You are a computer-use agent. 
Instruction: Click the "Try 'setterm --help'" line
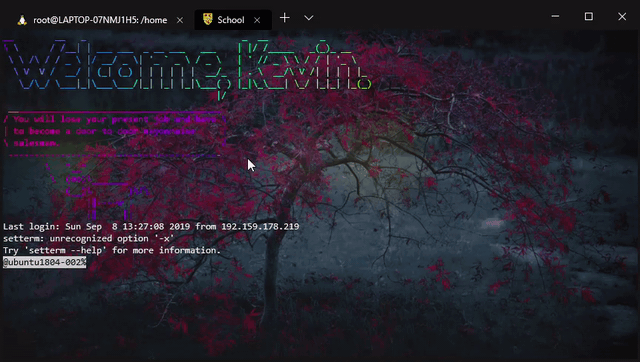tap(112, 250)
